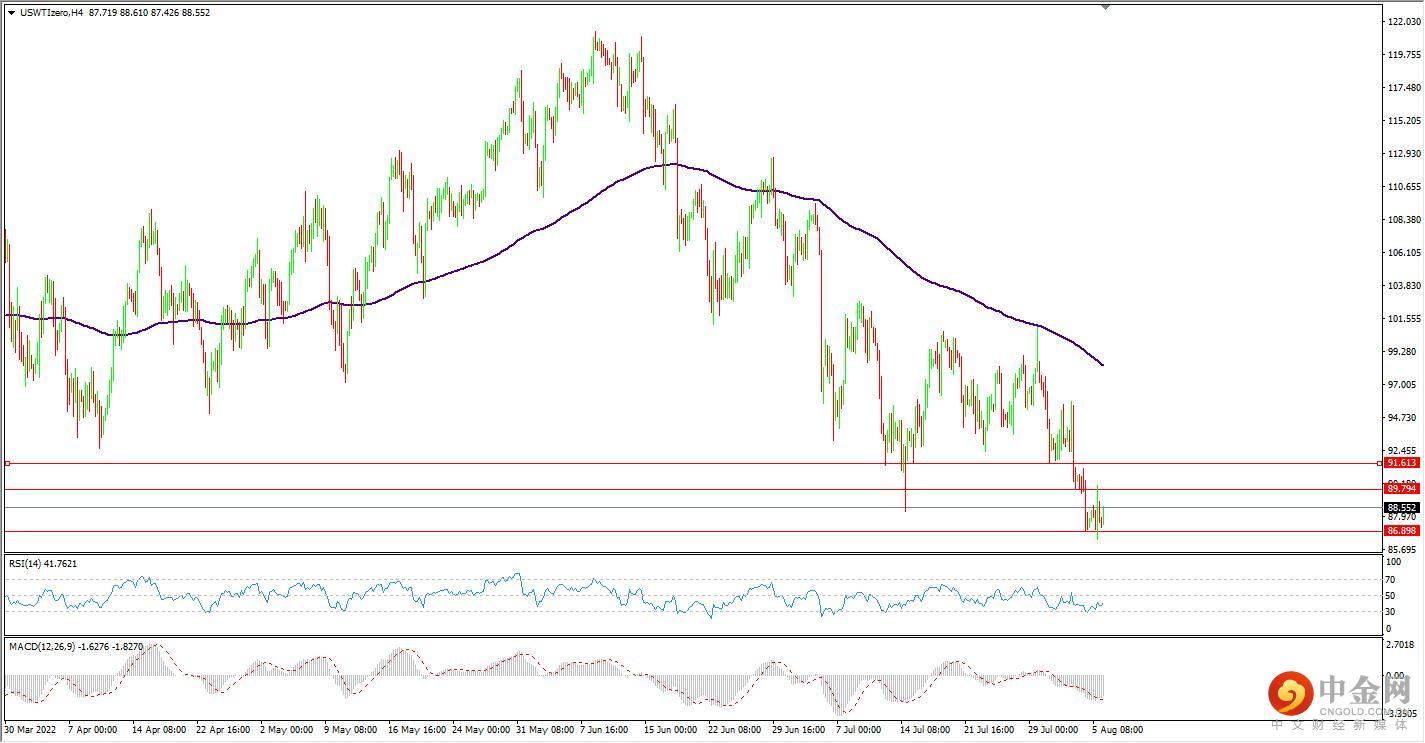
Task: Click the 119.755 price axis label
Action: pyautogui.click(x=1404, y=55)
